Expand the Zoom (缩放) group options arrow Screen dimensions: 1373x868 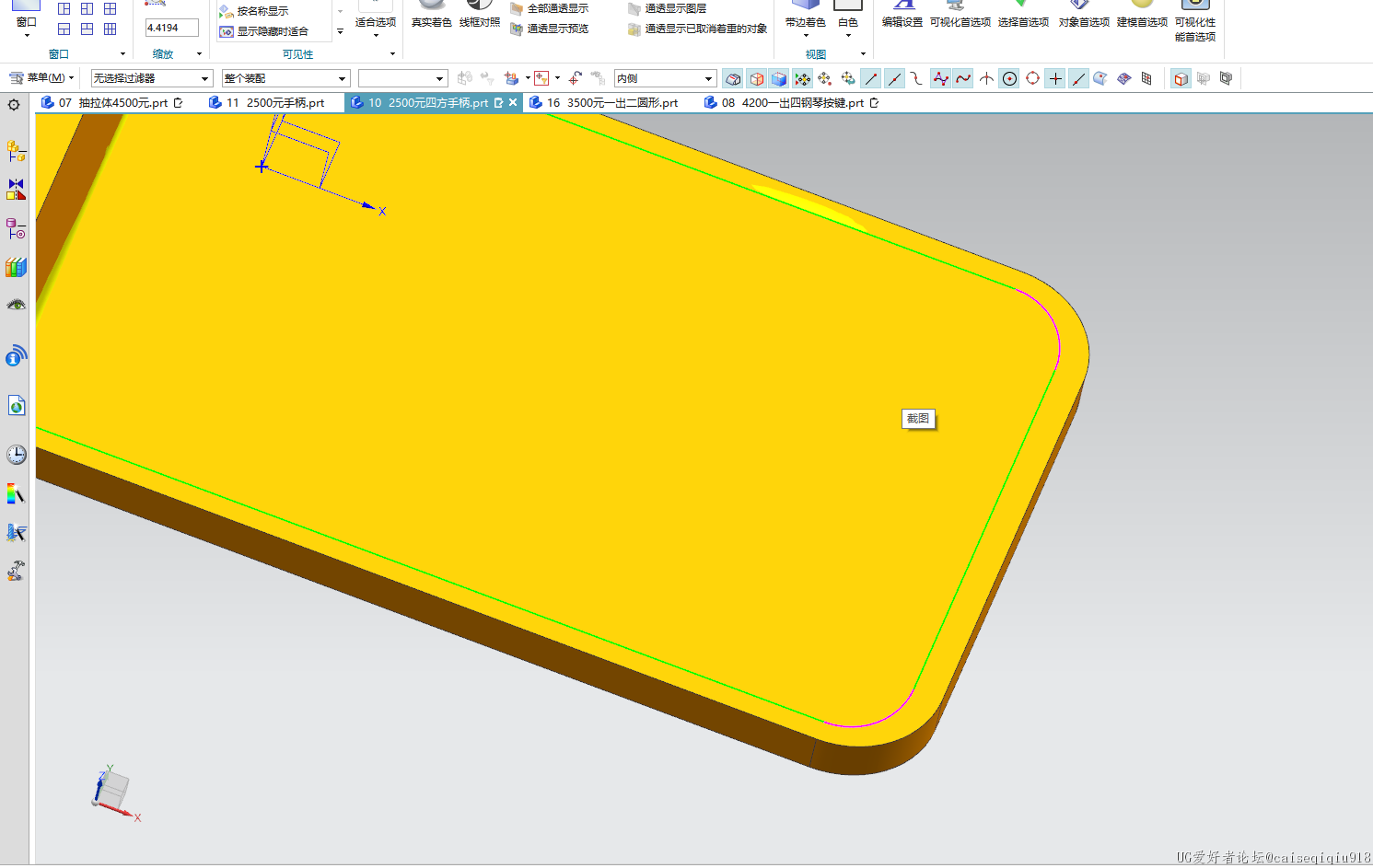pyautogui.click(x=199, y=54)
